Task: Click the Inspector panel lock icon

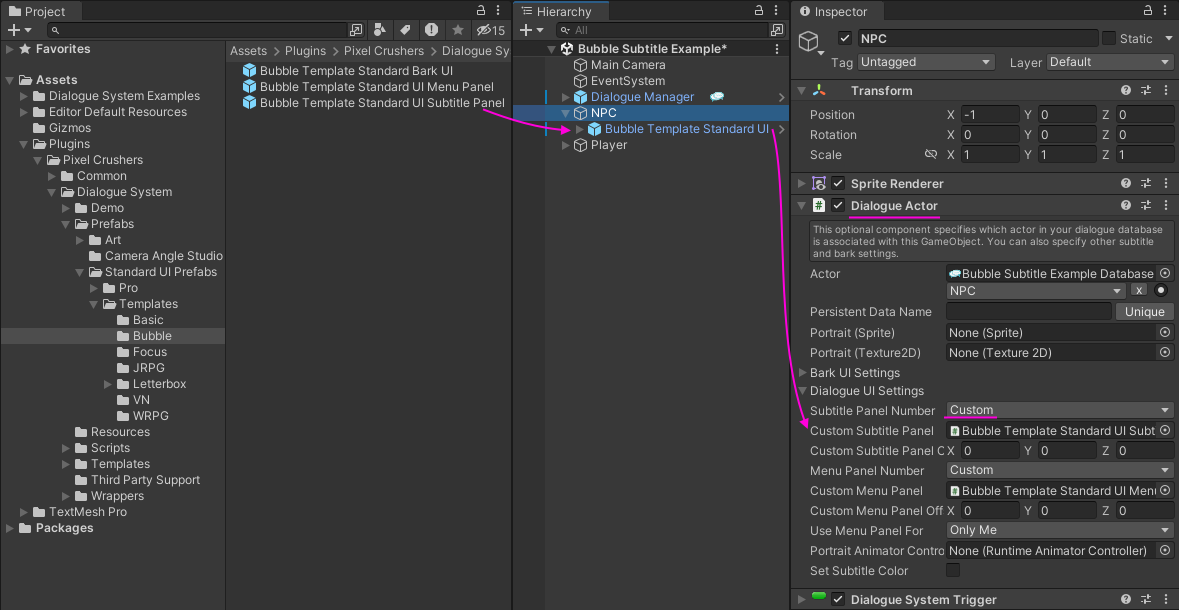Action: coord(1147,11)
